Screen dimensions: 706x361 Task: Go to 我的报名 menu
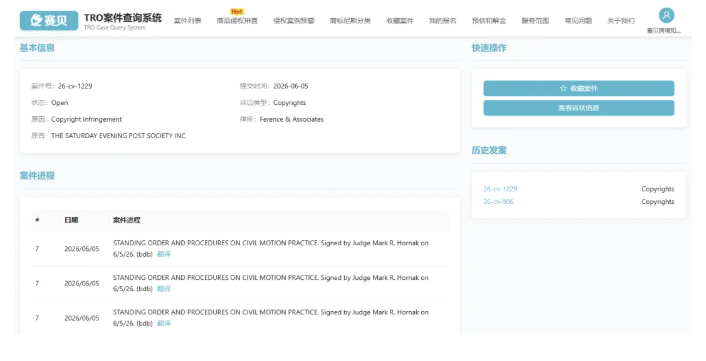point(442,21)
